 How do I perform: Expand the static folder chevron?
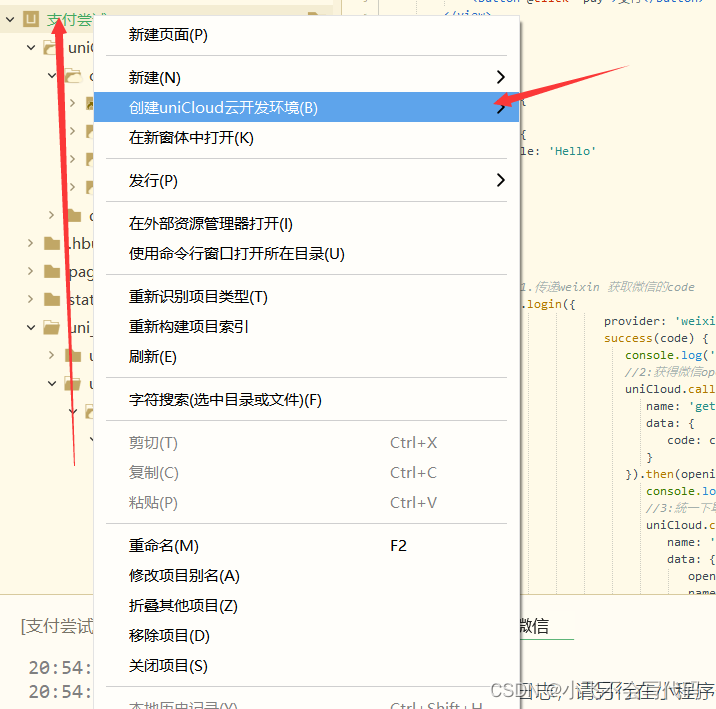[30, 299]
